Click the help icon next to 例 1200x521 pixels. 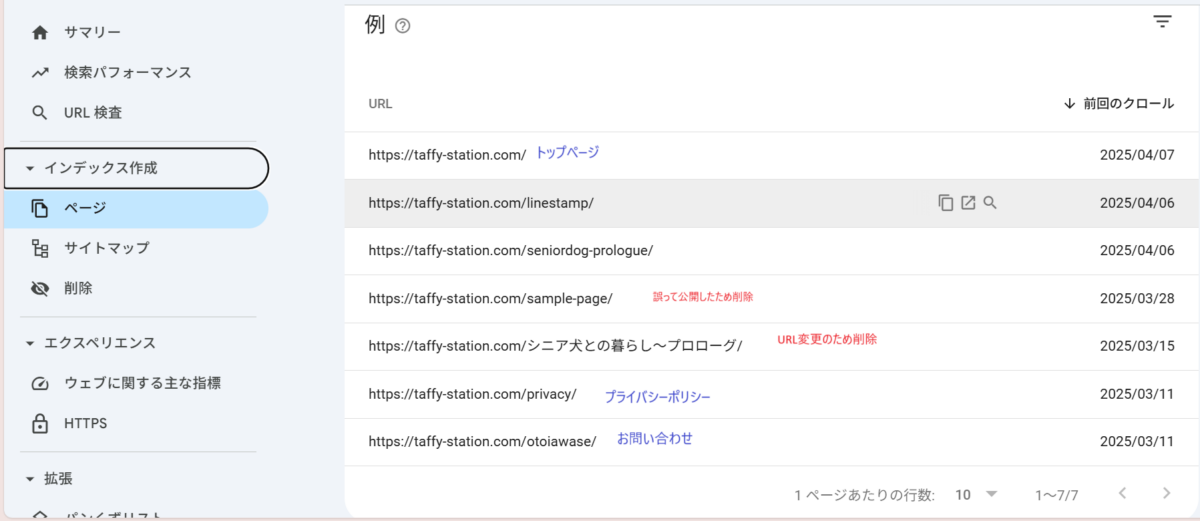point(403,27)
